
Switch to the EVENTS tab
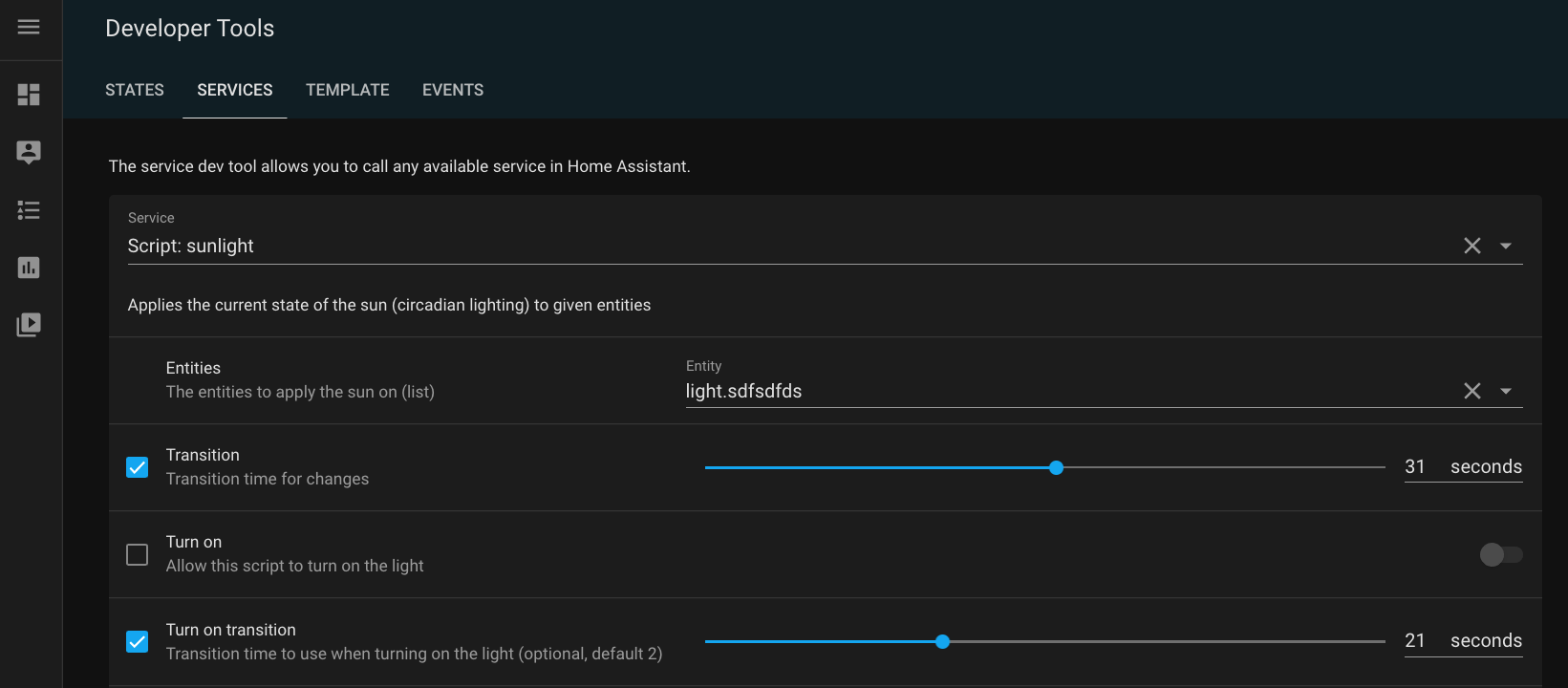pyautogui.click(x=452, y=89)
